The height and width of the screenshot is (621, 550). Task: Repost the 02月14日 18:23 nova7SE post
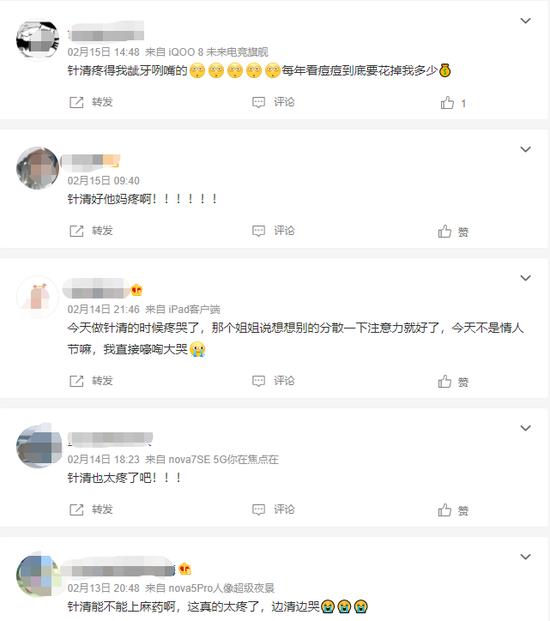click(91, 510)
